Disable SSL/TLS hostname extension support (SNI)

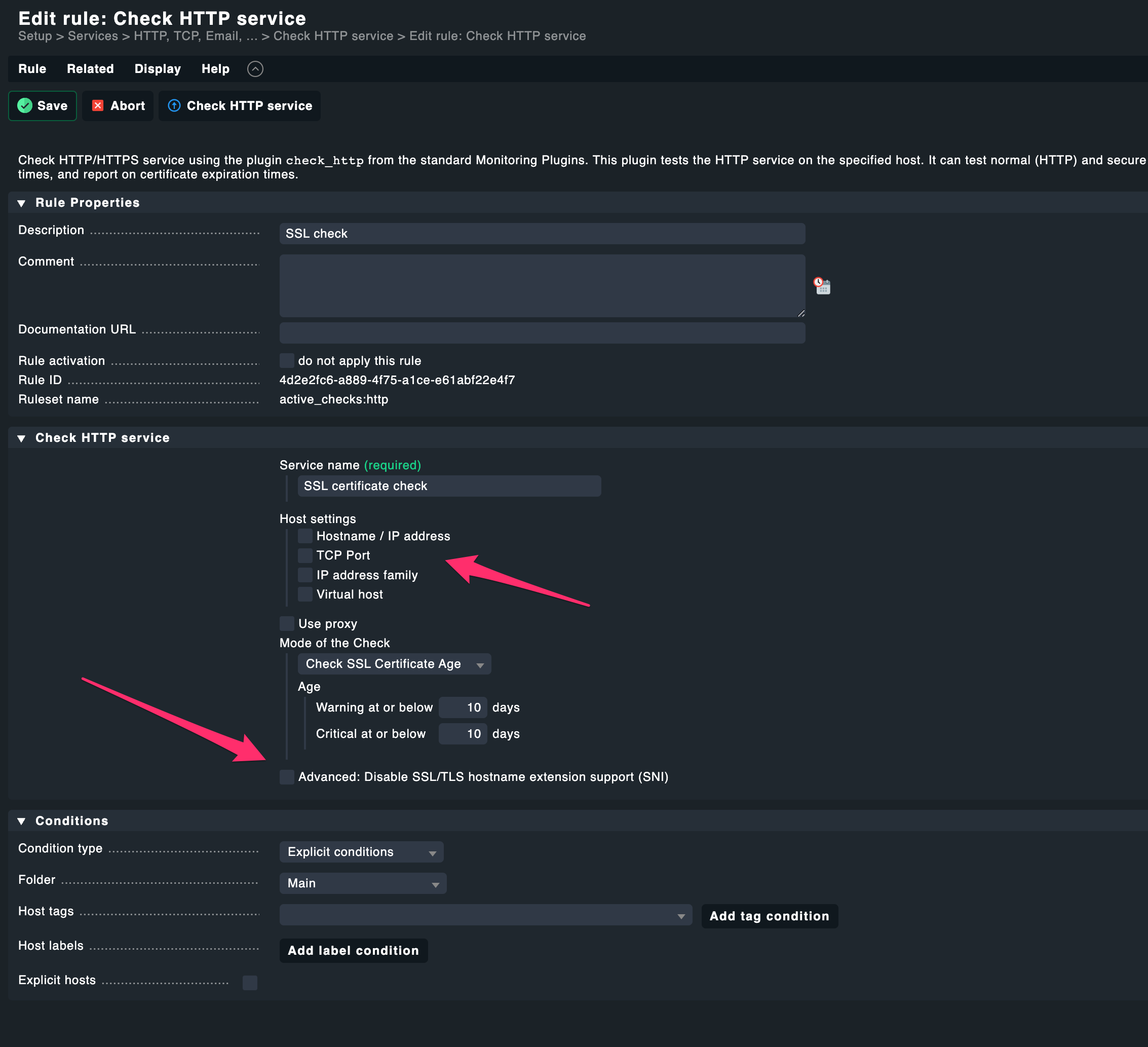click(286, 776)
